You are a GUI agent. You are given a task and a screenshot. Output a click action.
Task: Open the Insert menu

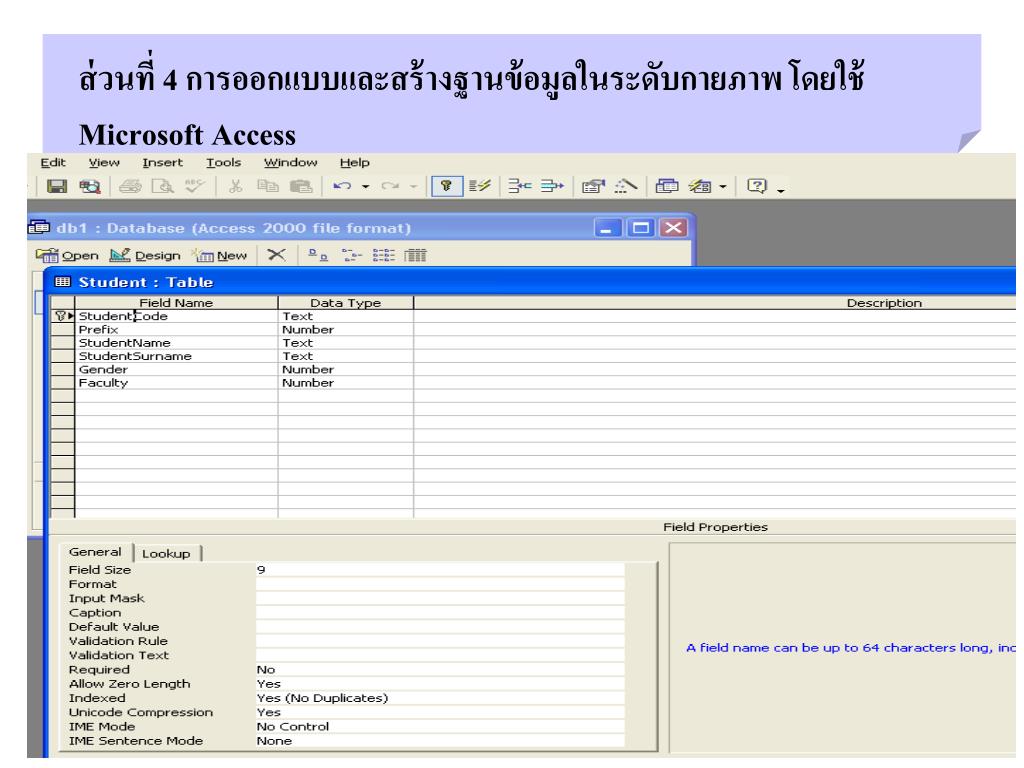coord(163,163)
